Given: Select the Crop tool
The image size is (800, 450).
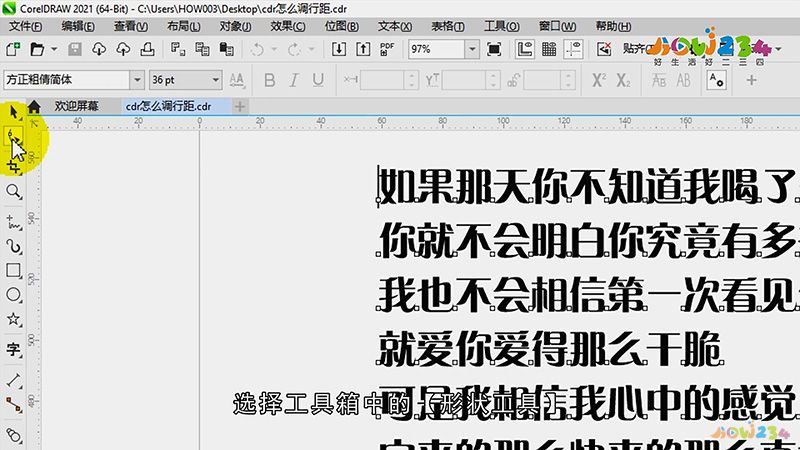Looking at the screenshot, I should point(13,166).
